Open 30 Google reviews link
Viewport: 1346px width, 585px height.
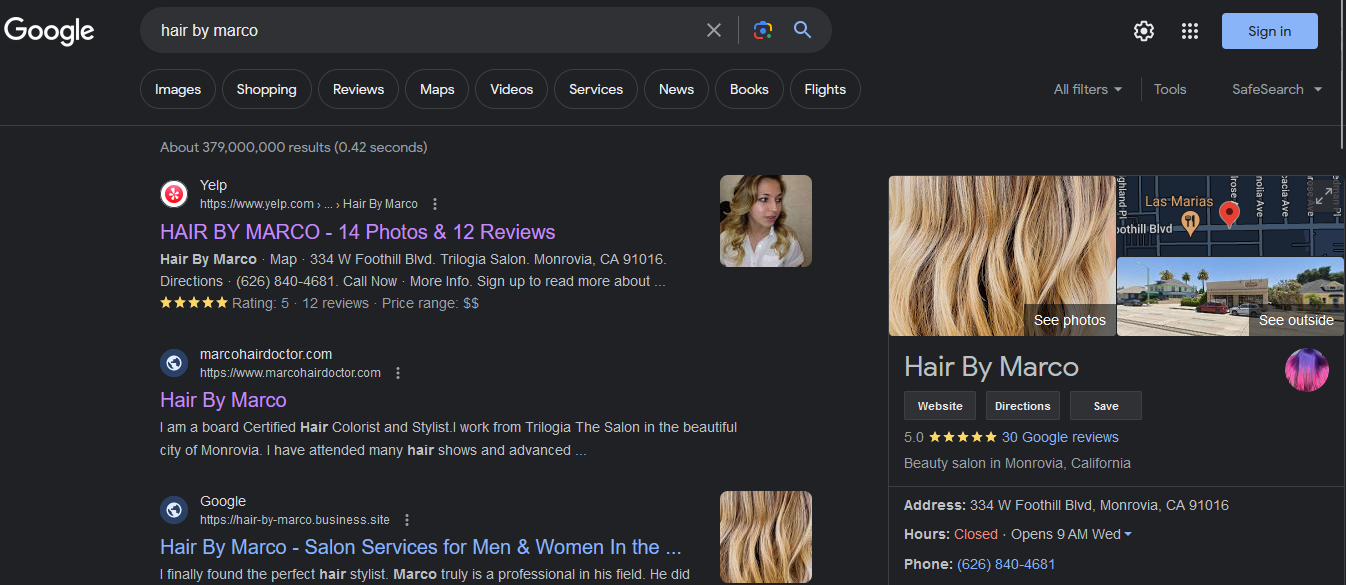pos(1060,437)
